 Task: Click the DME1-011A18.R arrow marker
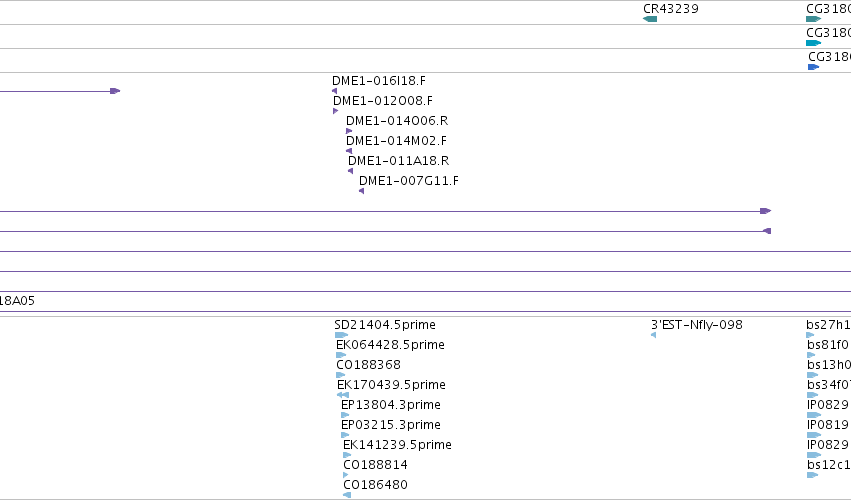point(351,171)
